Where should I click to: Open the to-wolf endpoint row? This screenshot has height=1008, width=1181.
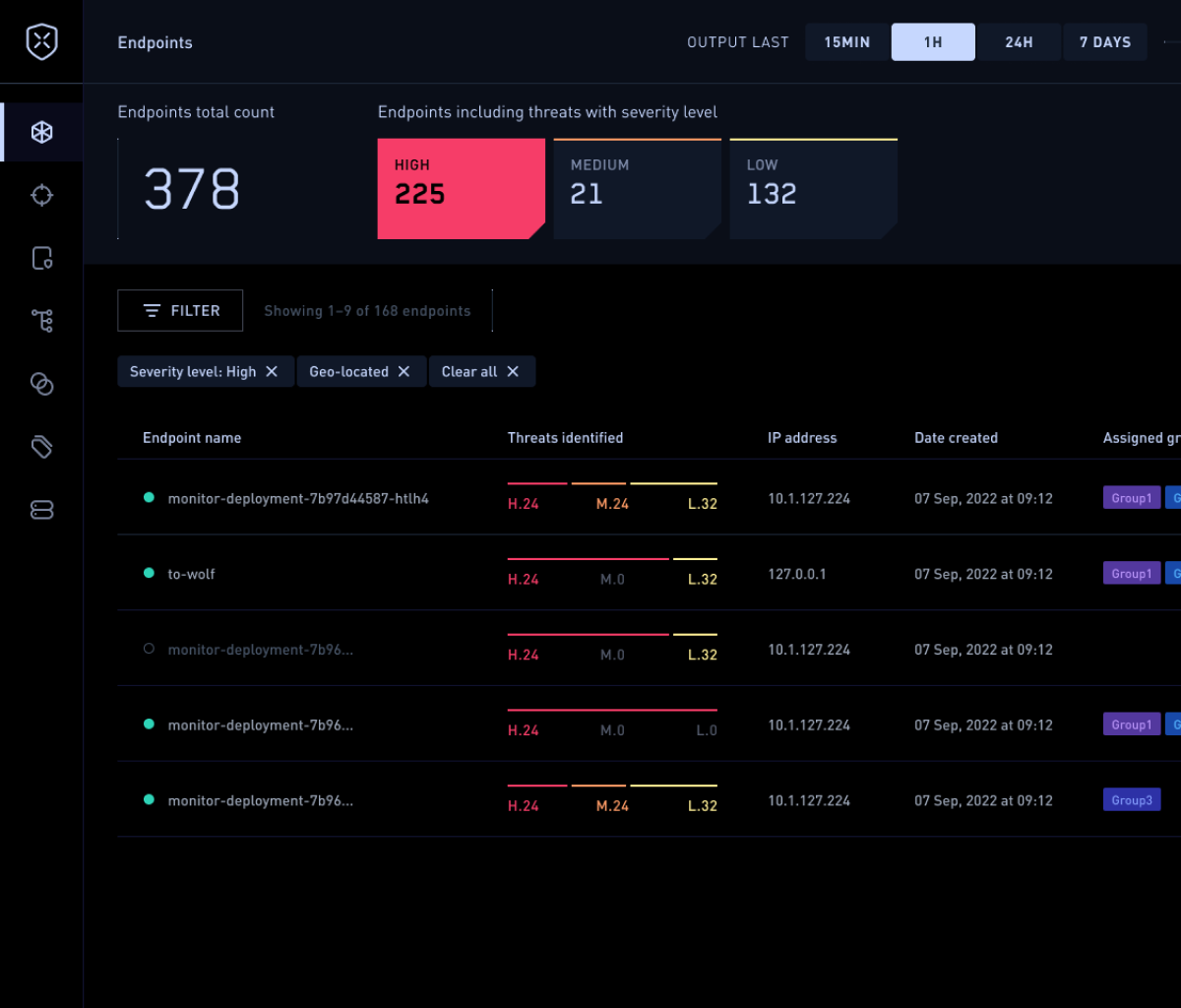(192, 574)
